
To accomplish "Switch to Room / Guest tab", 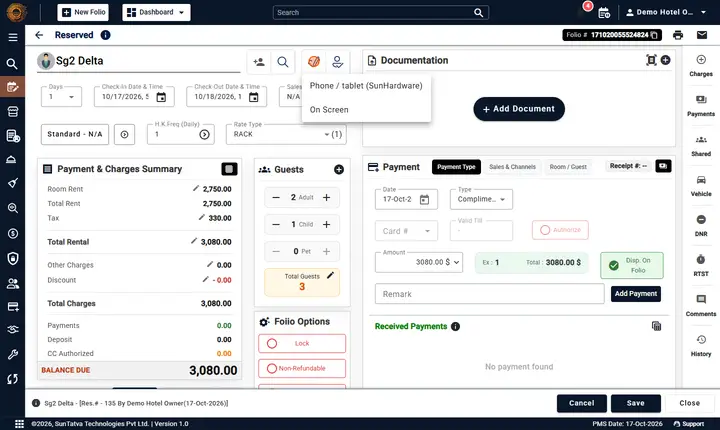I will point(568,167).
